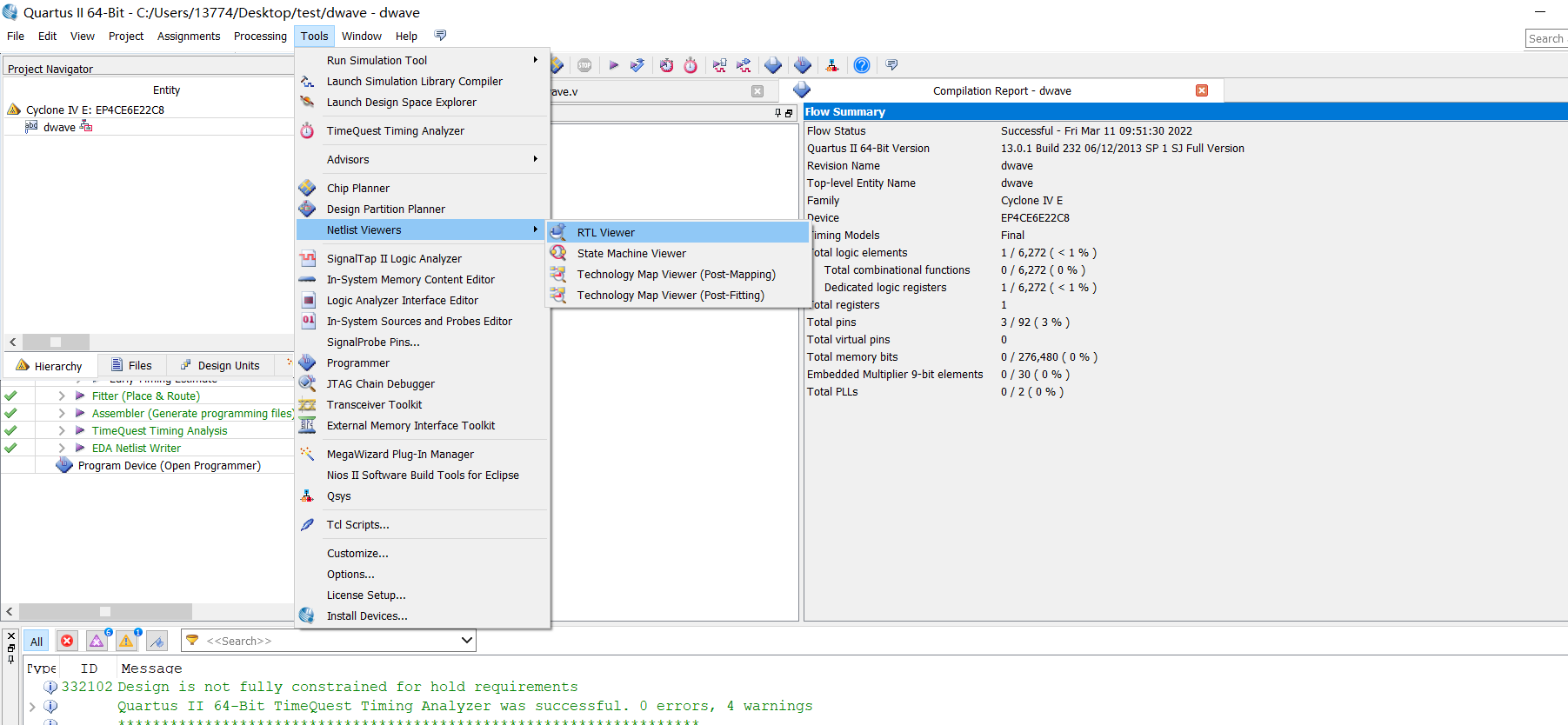Close the Messages panel with X
The height and width of the screenshot is (725, 1568).
point(10,635)
